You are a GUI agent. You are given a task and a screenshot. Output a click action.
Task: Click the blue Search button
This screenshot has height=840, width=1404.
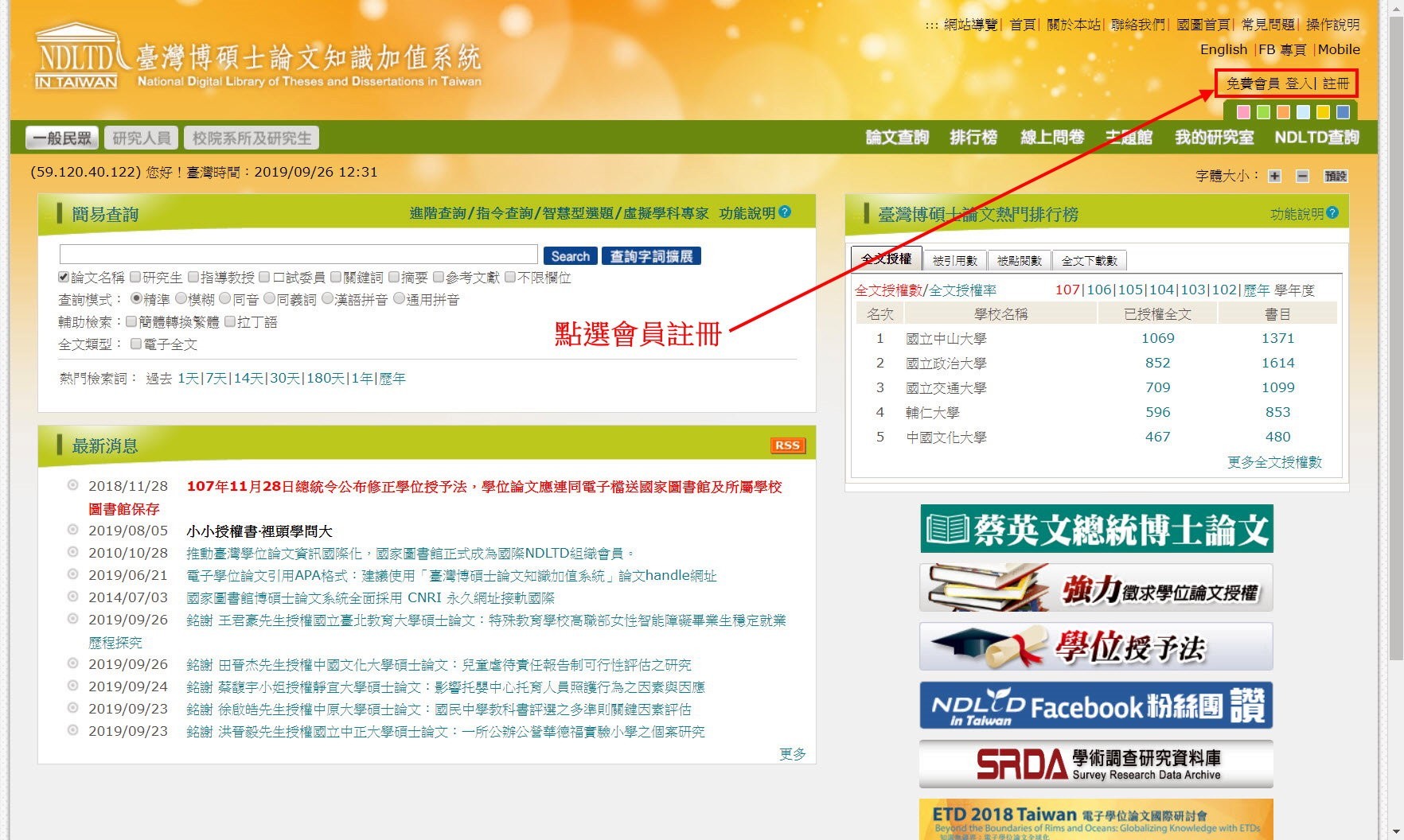[x=571, y=256]
